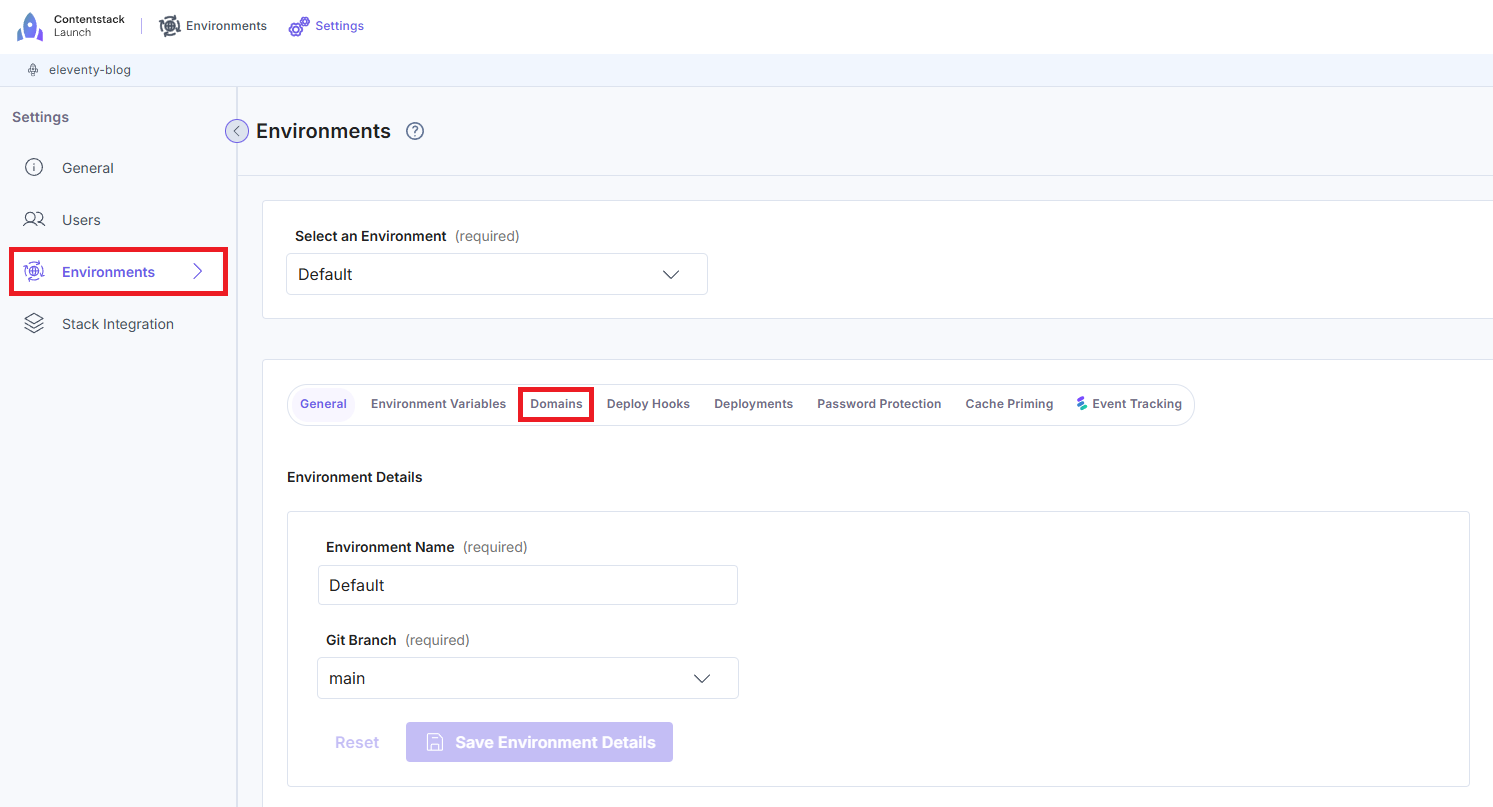The image size is (1493, 807).
Task: Click the Users icon in the sidebar
Action: click(34, 219)
